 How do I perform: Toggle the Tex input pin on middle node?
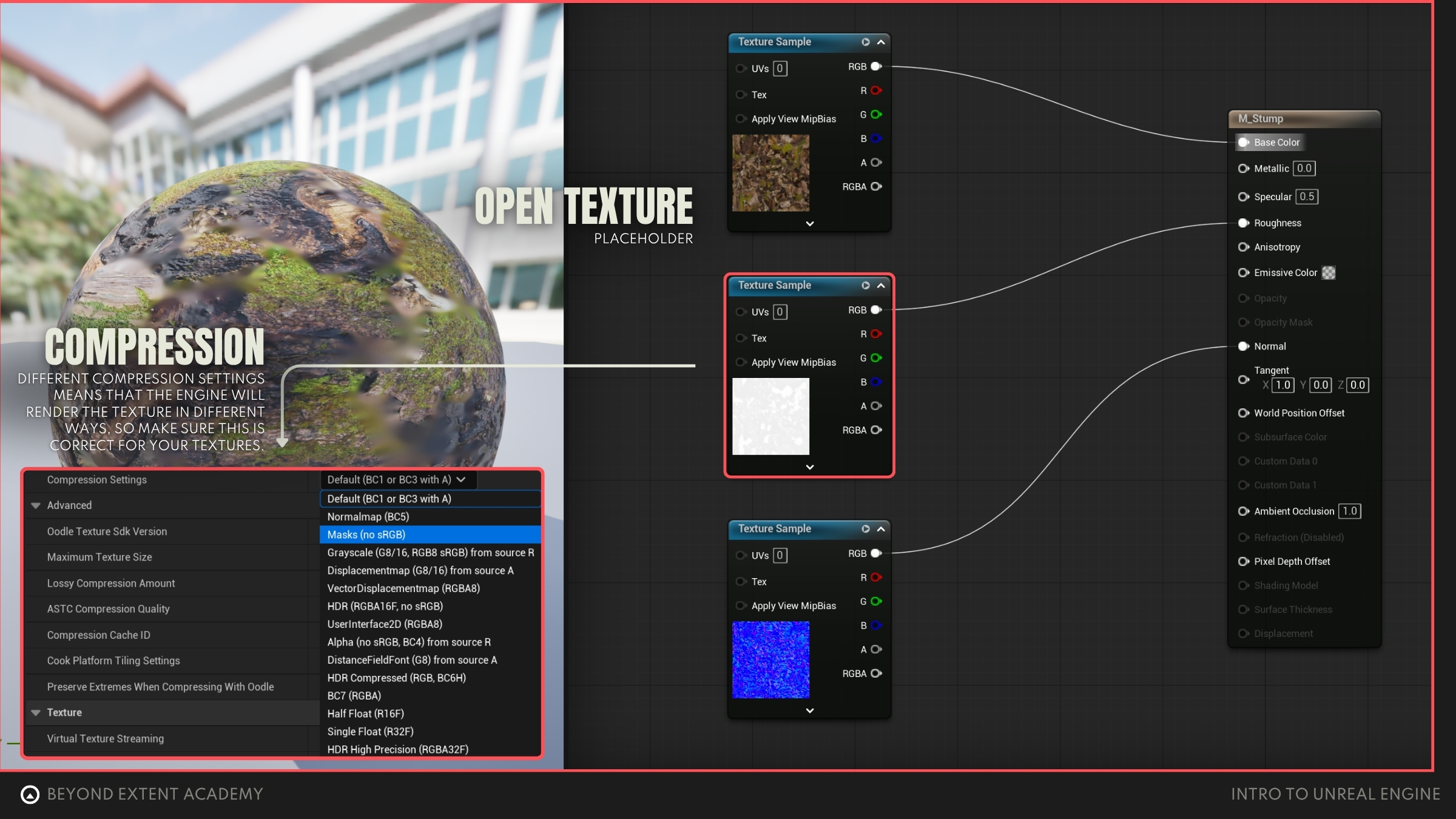click(741, 338)
